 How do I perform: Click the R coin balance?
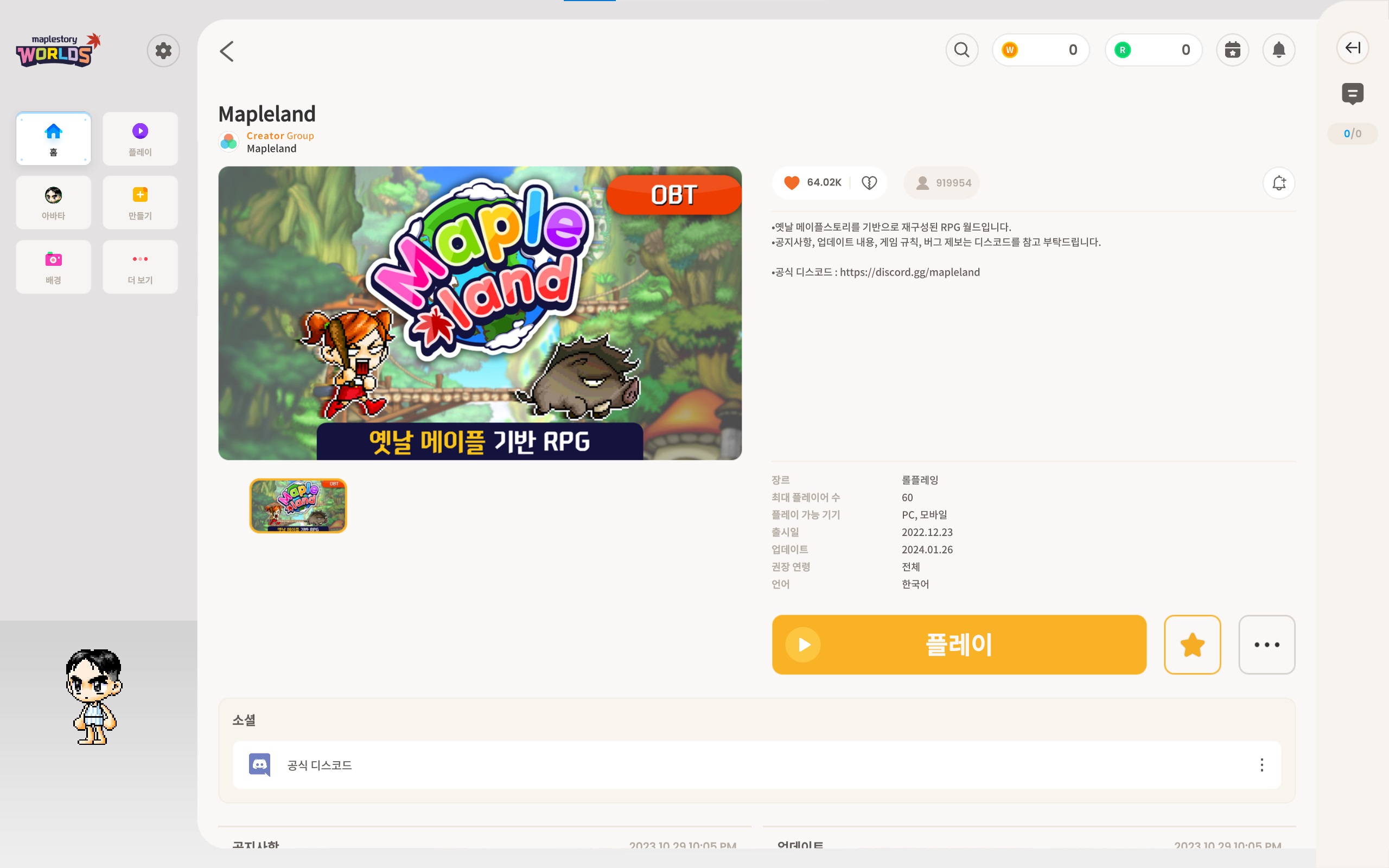click(1153, 50)
